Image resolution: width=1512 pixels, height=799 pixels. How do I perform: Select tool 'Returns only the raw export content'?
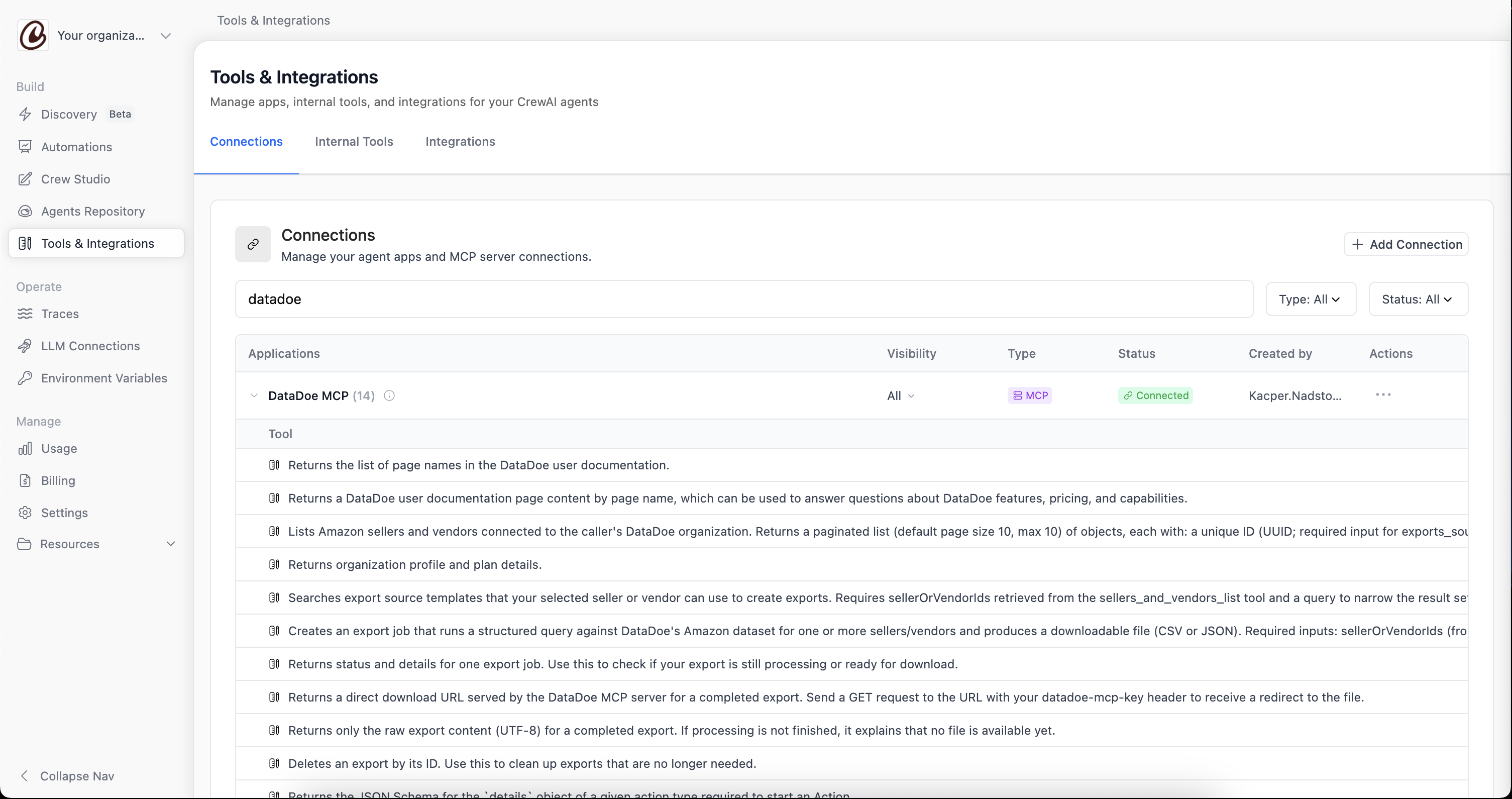851,730
